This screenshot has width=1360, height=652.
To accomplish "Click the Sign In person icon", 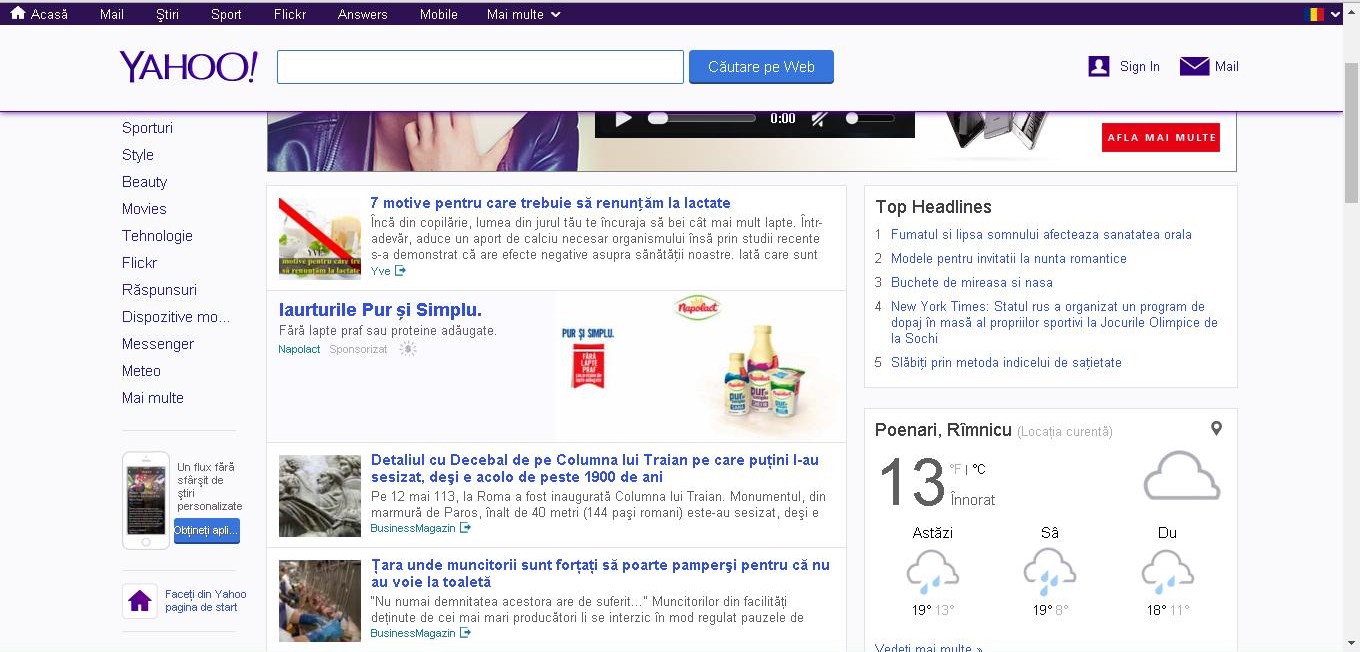I will pos(1099,66).
